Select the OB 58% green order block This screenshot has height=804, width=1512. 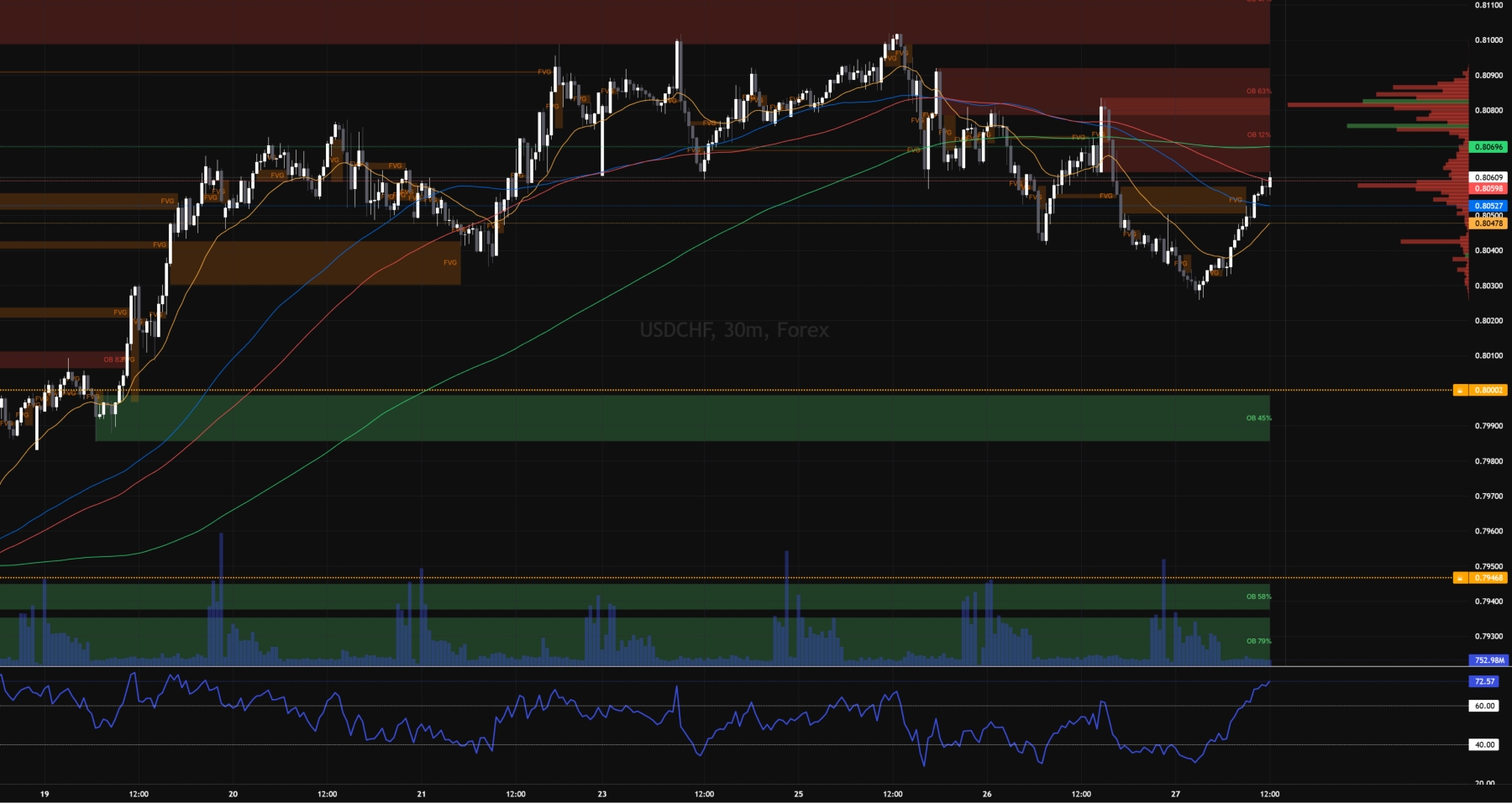[x=635, y=596]
